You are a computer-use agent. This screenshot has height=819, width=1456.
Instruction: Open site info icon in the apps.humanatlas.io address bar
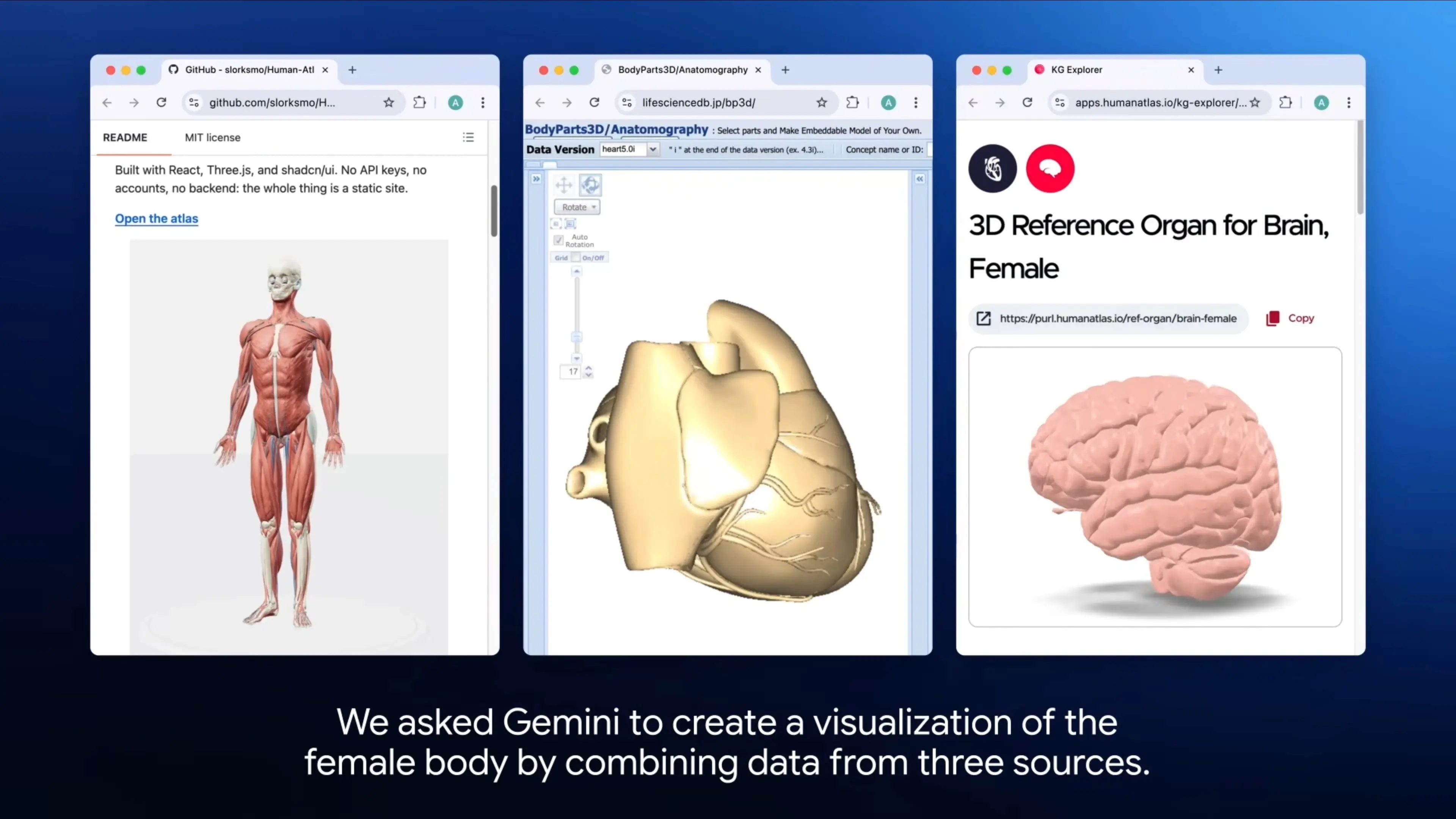click(x=1060, y=102)
